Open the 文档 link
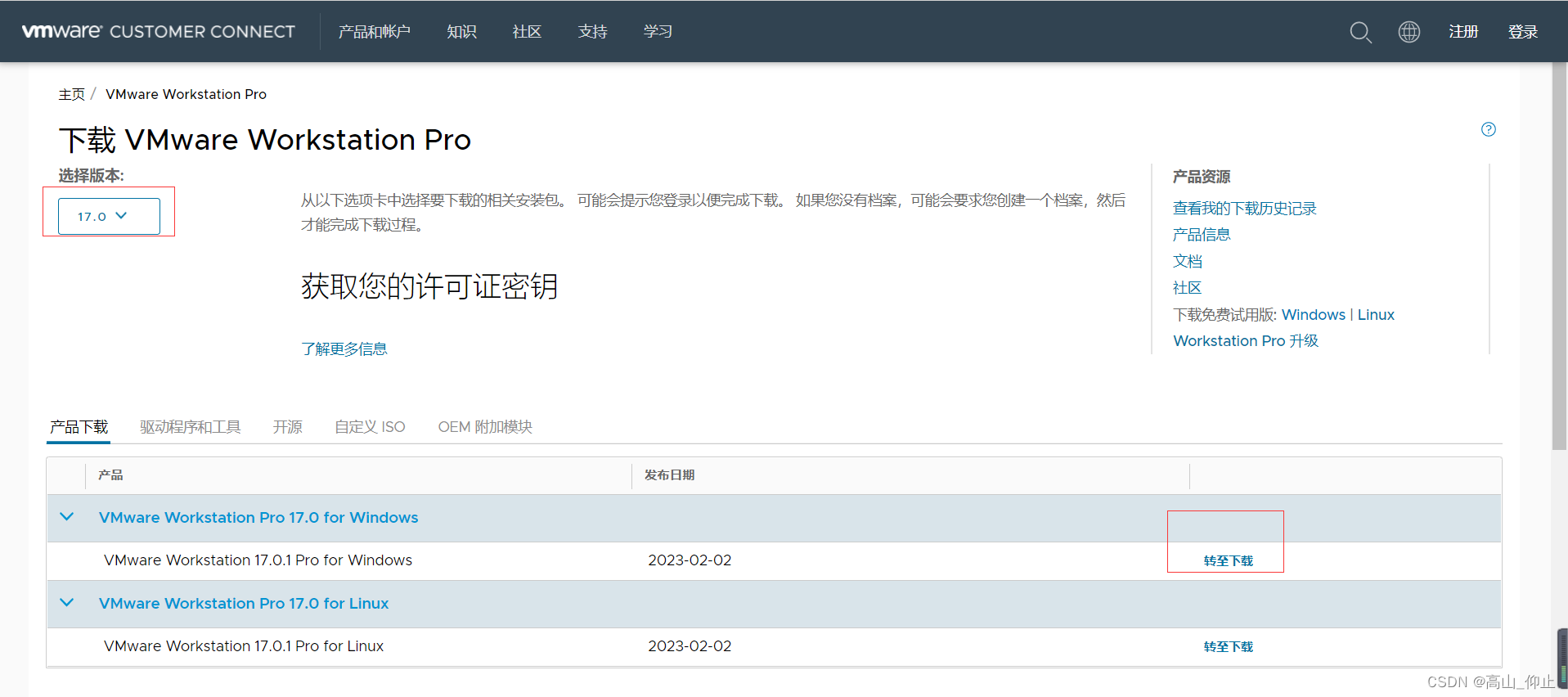This screenshot has height=697, width=1568. tap(1187, 261)
